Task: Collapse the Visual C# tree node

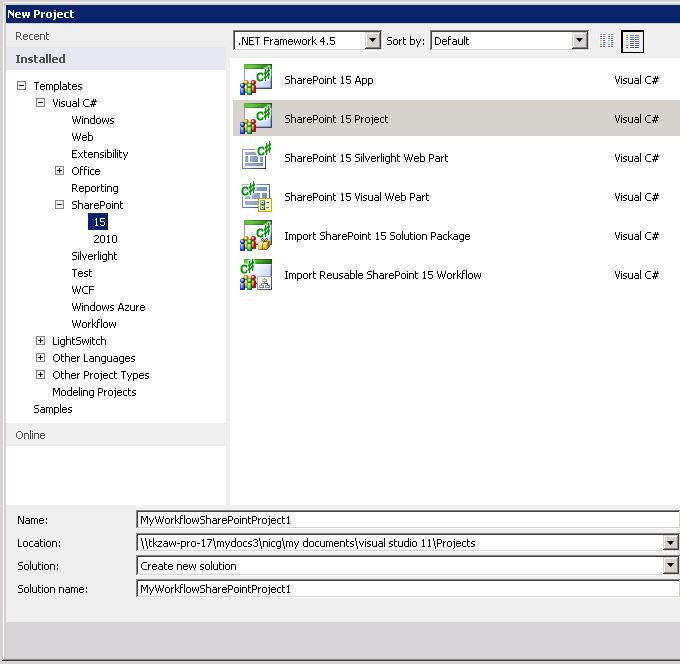Action: coord(40,103)
